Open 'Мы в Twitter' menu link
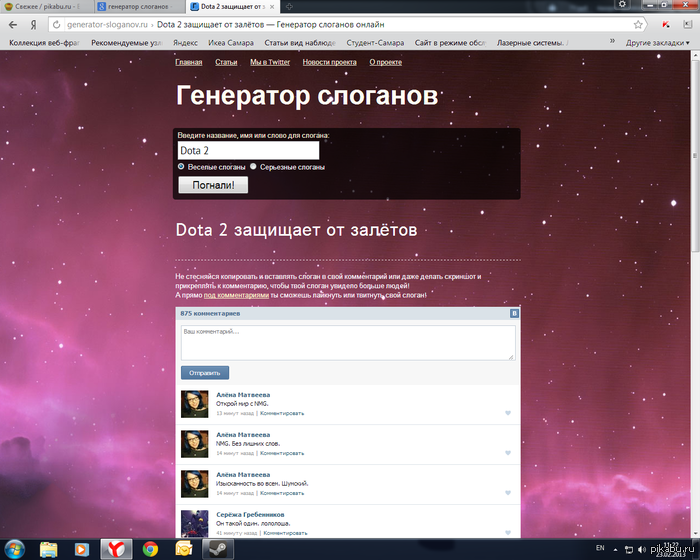Screen dimensions: 700x560 [270, 62]
